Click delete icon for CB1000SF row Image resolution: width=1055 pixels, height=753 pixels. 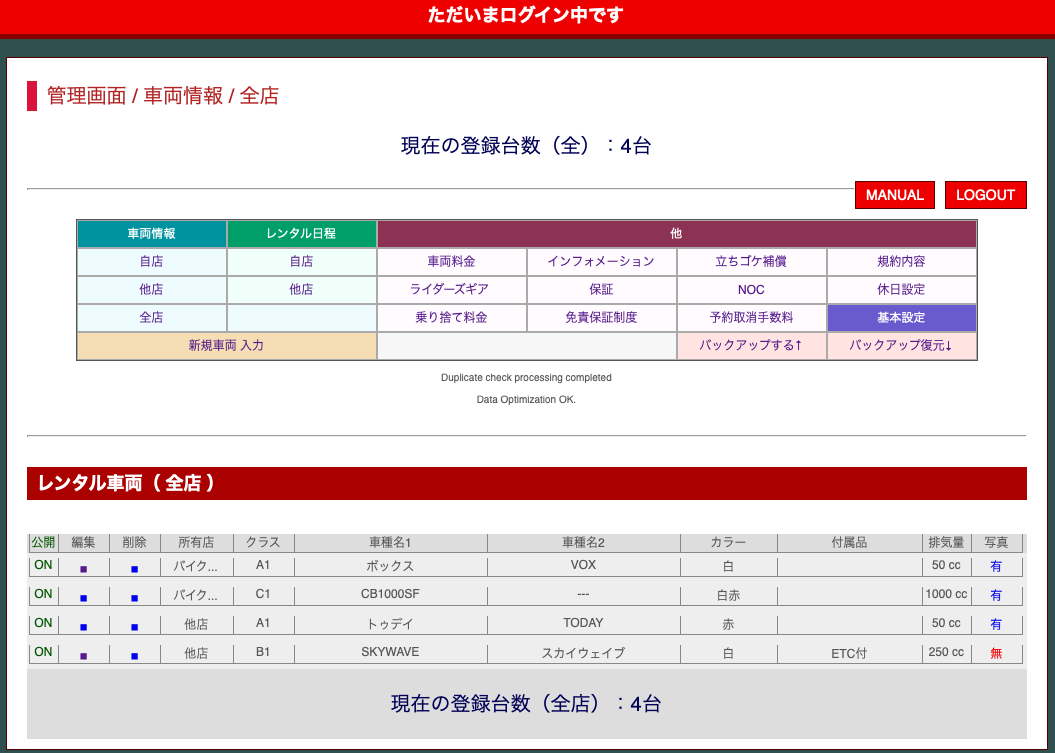[x=135, y=598]
